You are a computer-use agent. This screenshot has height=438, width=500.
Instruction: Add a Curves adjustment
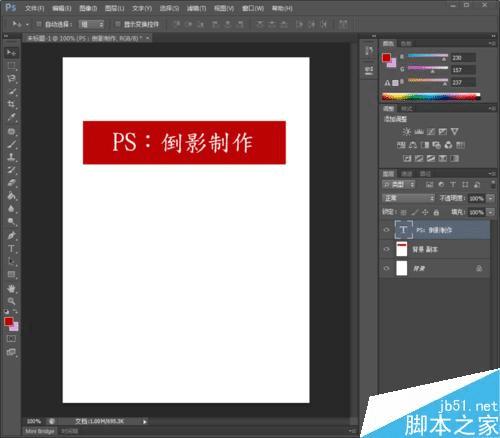coord(431,132)
